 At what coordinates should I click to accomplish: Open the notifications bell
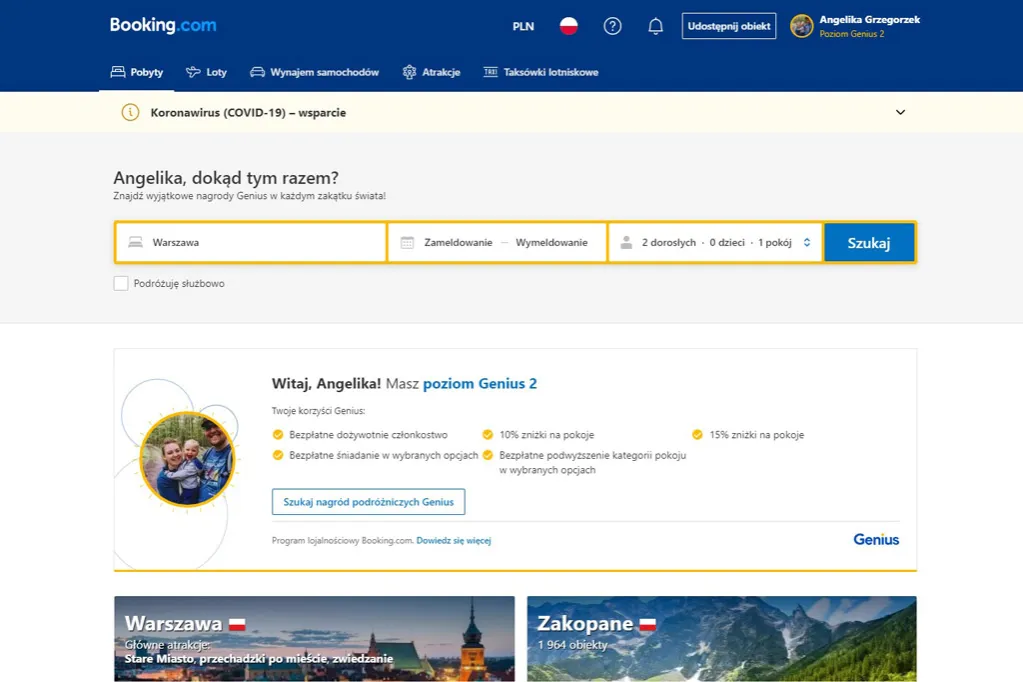(655, 25)
